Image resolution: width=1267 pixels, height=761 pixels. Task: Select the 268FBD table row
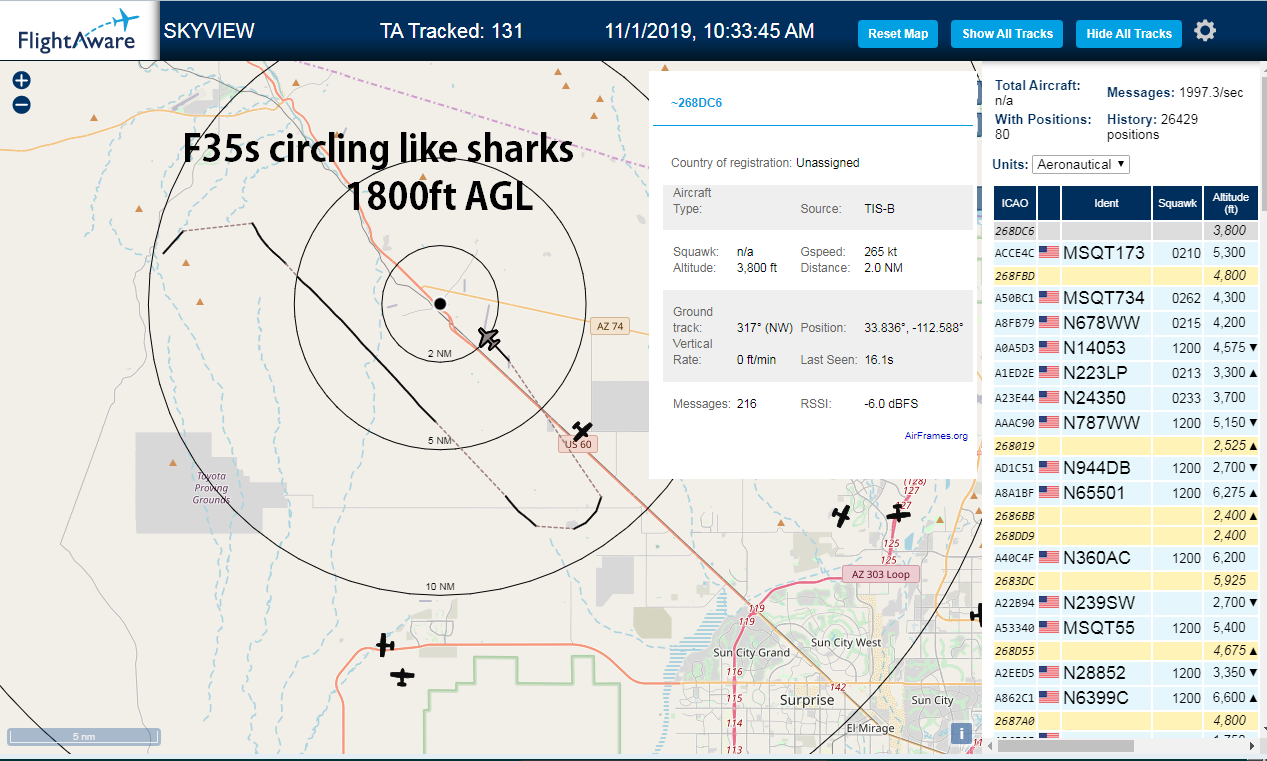(x=1126, y=276)
